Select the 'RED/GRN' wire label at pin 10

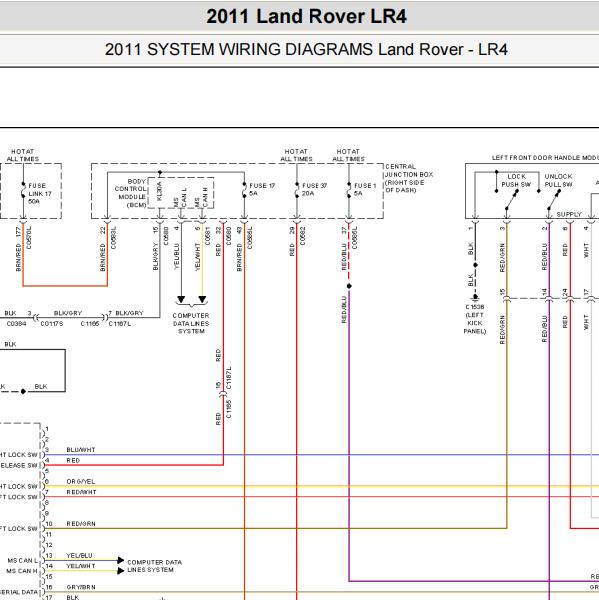pos(81,523)
